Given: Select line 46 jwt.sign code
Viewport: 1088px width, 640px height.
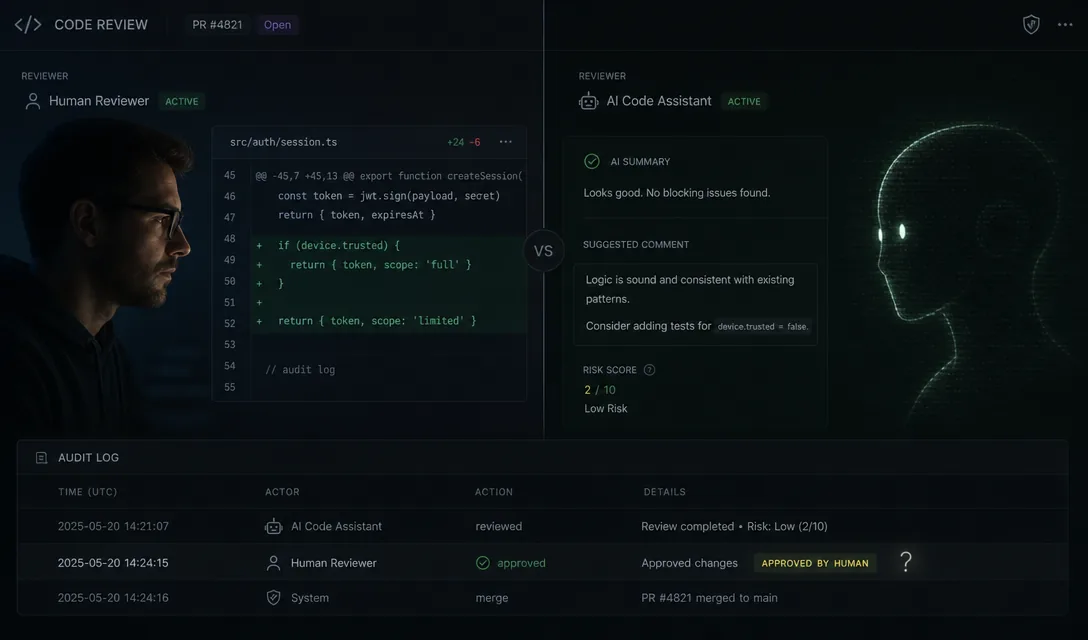Looking at the screenshot, I should tap(389, 196).
